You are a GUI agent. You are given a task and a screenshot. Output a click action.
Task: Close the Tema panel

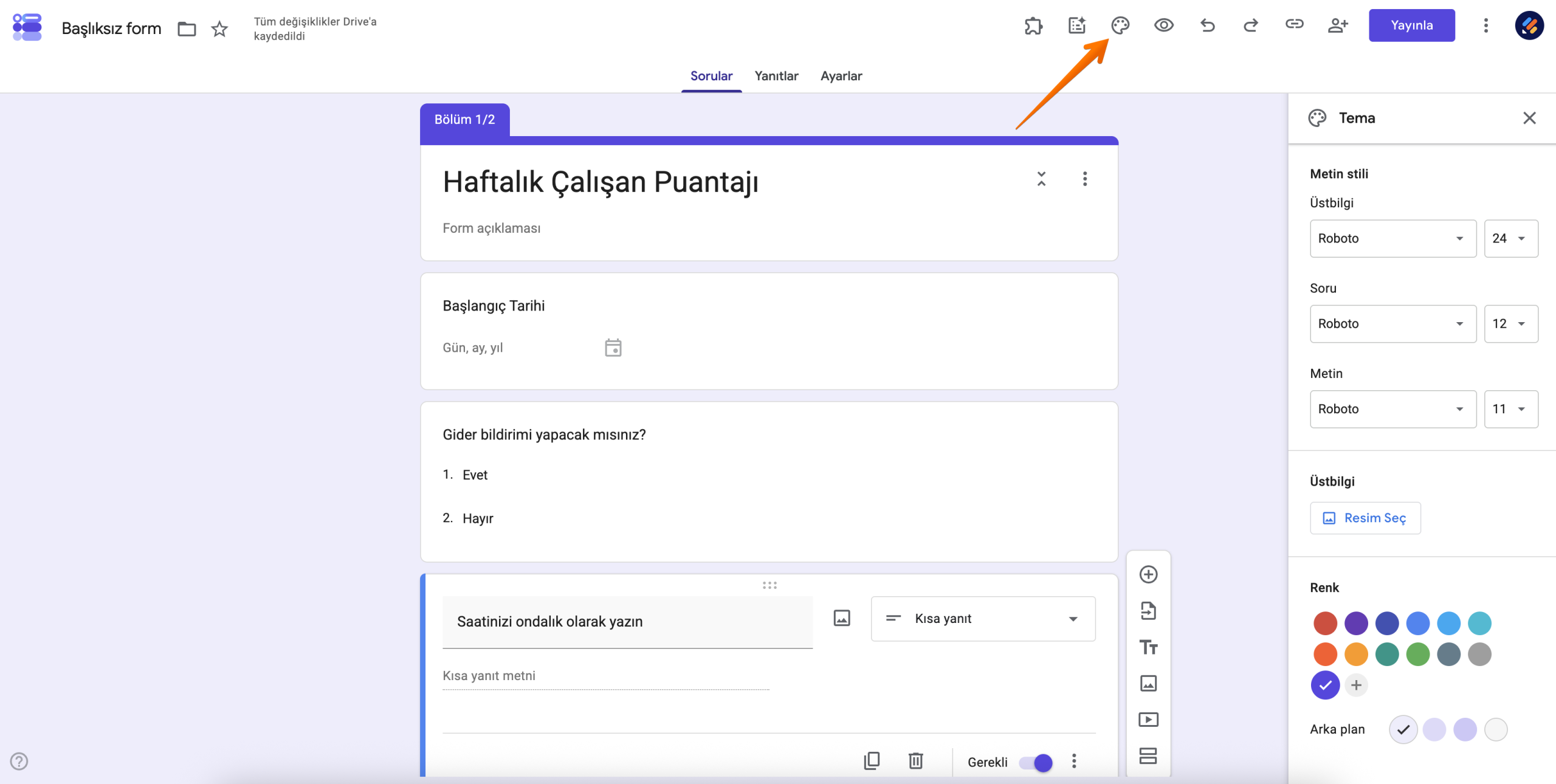click(x=1530, y=118)
